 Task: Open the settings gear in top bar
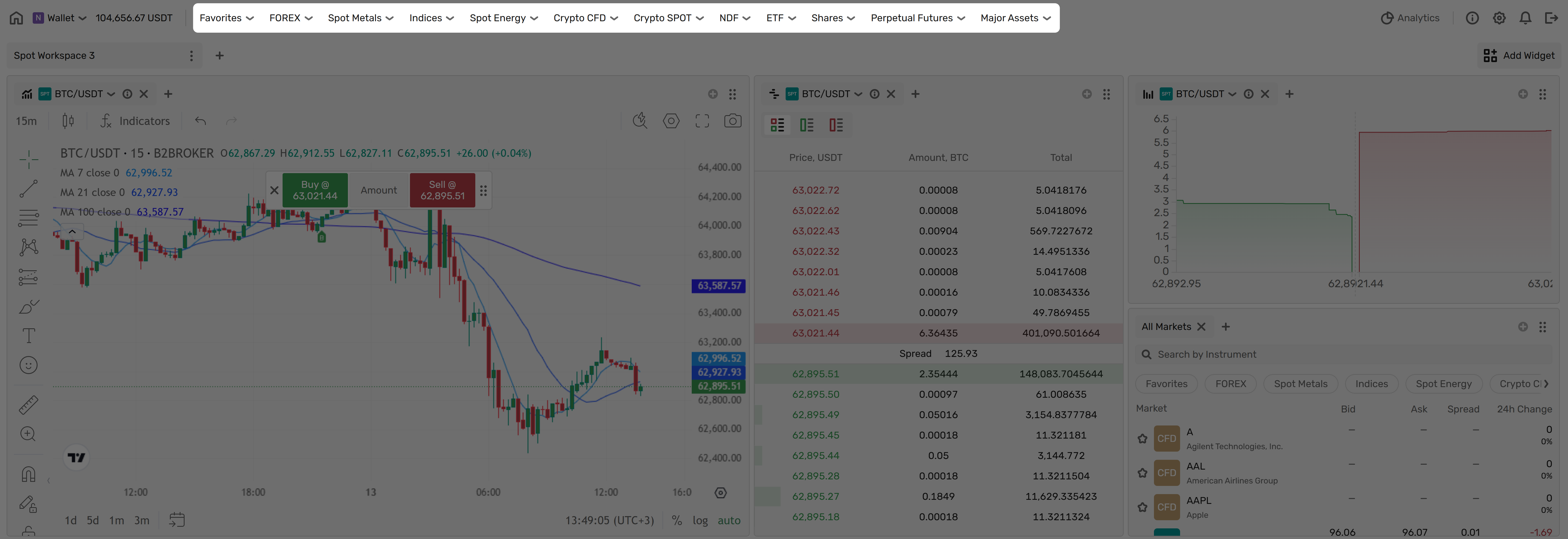[x=1499, y=18]
